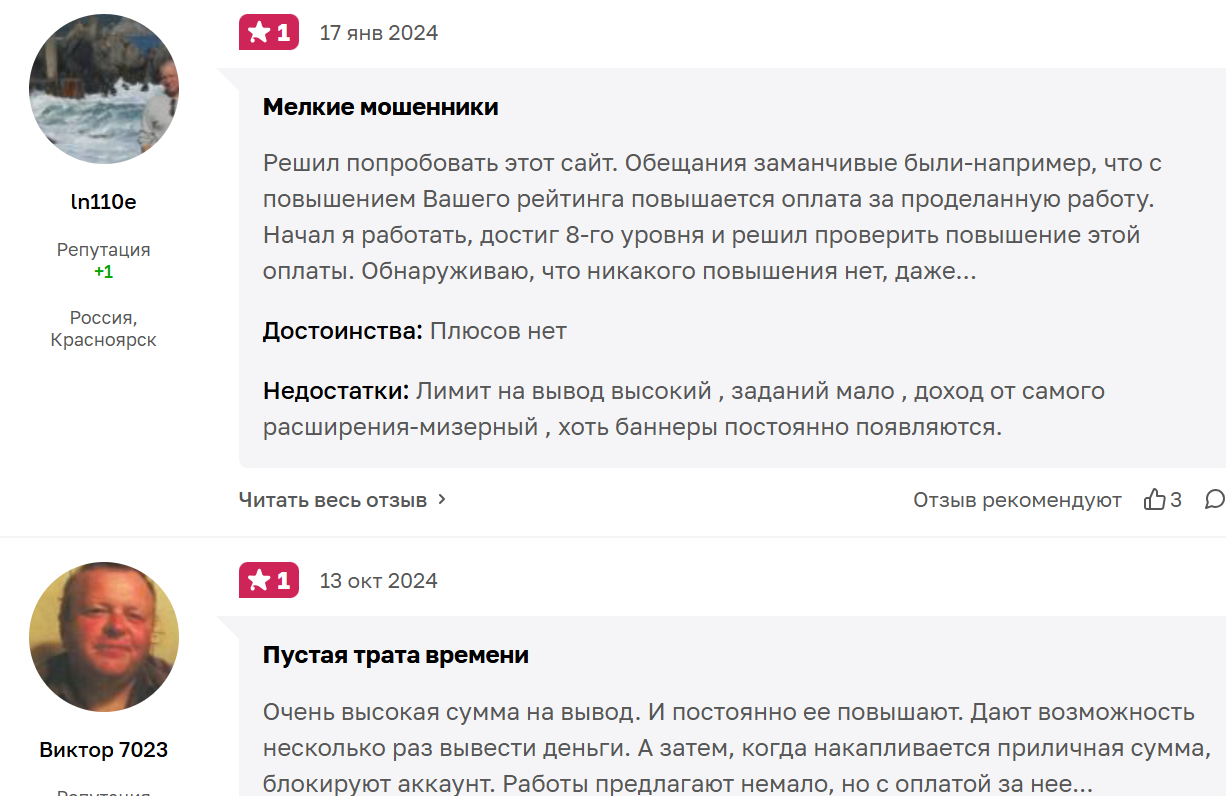This screenshot has height=796, width=1226.
Task: Click the 'Недостатки:' label
Action: point(337,391)
